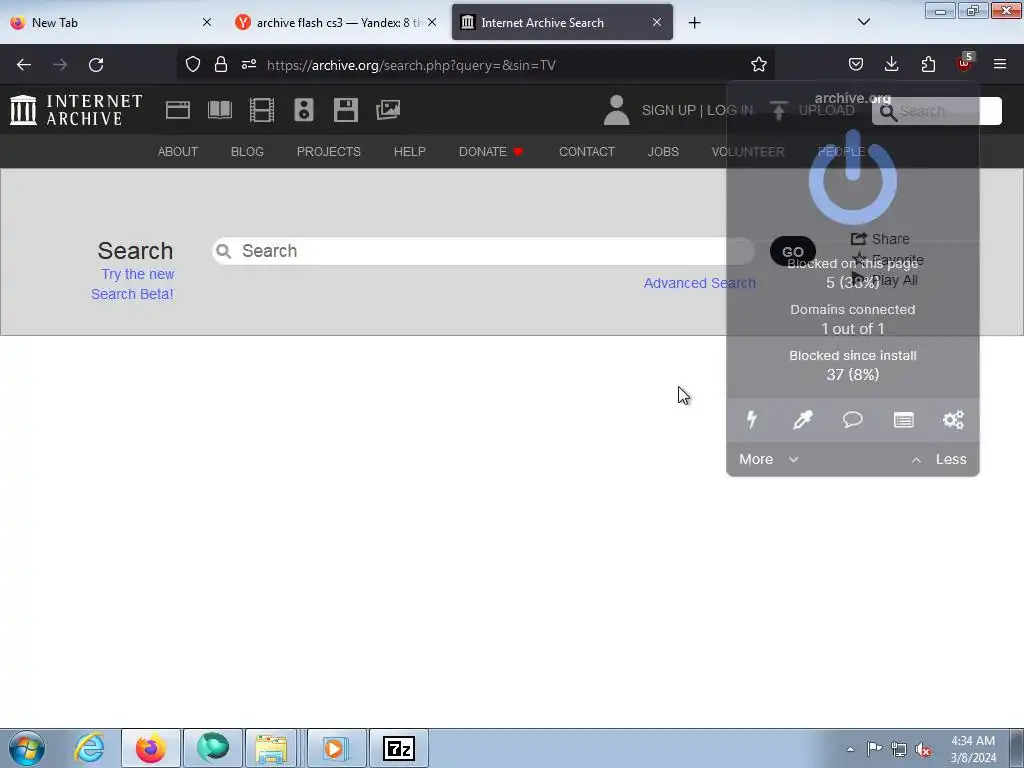This screenshot has width=1024, height=768.
Task: Open the JOBS menu item
Action: point(663,152)
